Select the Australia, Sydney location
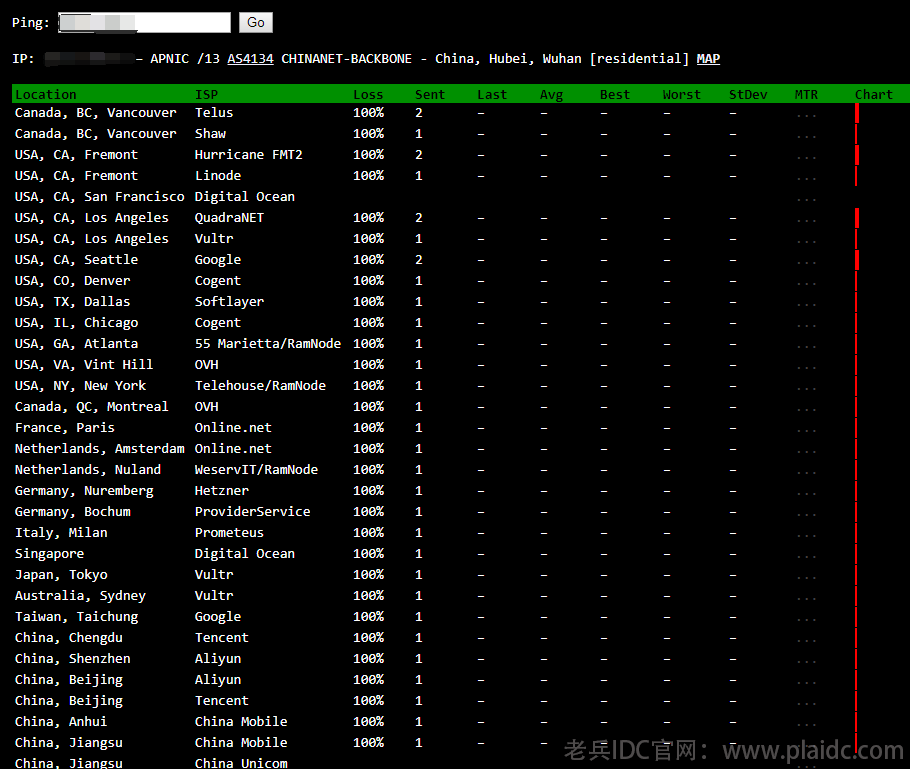Image resolution: width=910 pixels, height=769 pixels. 80,595
